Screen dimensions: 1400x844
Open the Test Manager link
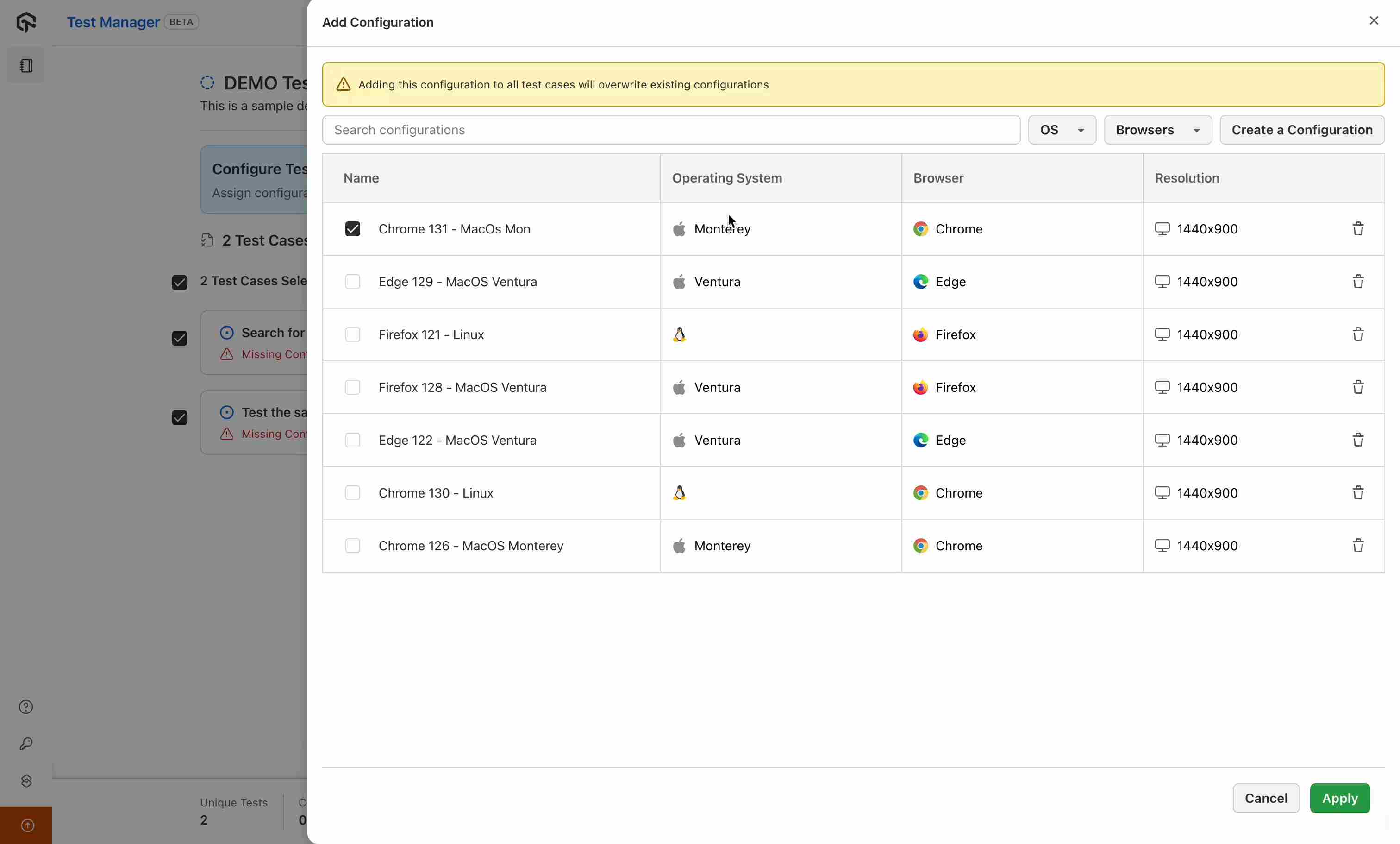113,22
